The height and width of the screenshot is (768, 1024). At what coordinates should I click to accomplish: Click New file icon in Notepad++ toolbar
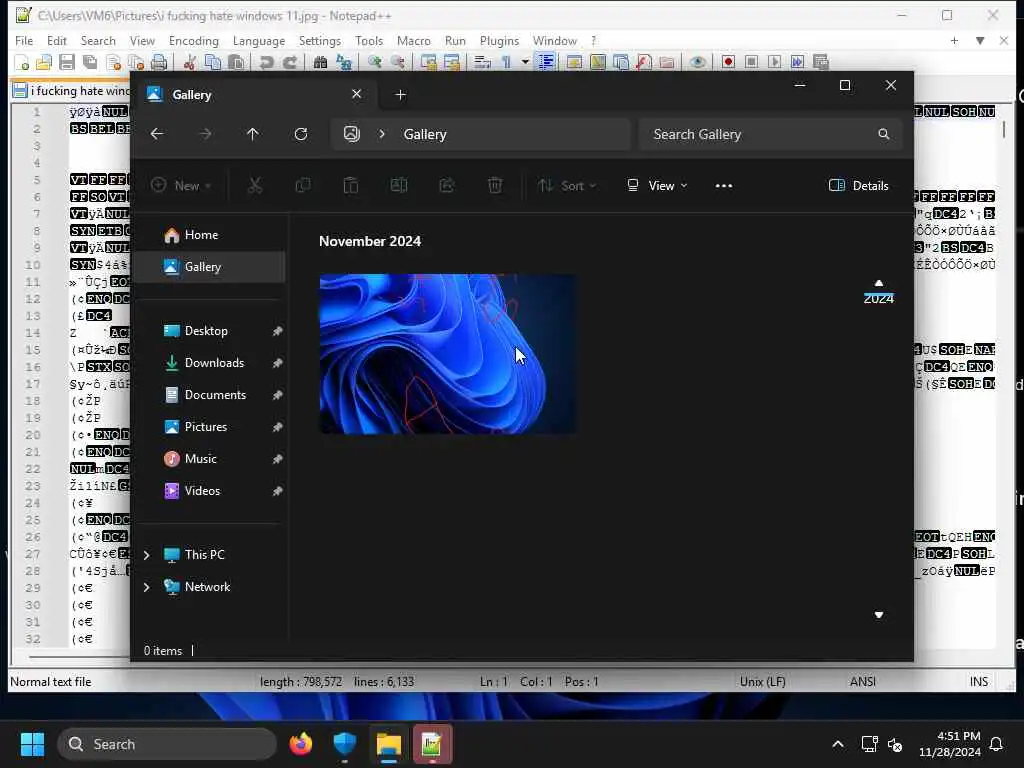(x=22, y=62)
